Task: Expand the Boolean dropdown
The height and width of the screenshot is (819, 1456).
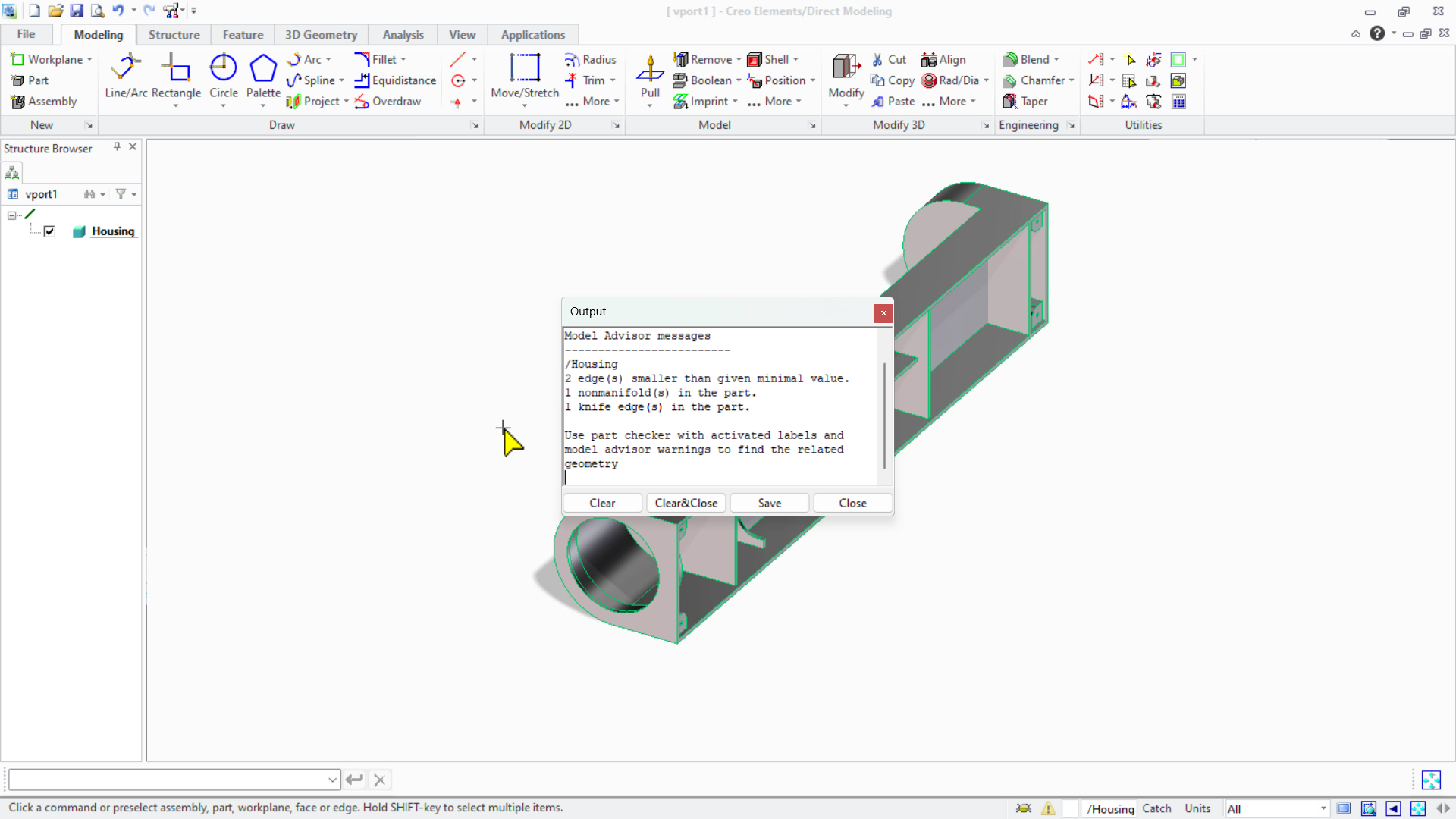Action: point(739,80)
